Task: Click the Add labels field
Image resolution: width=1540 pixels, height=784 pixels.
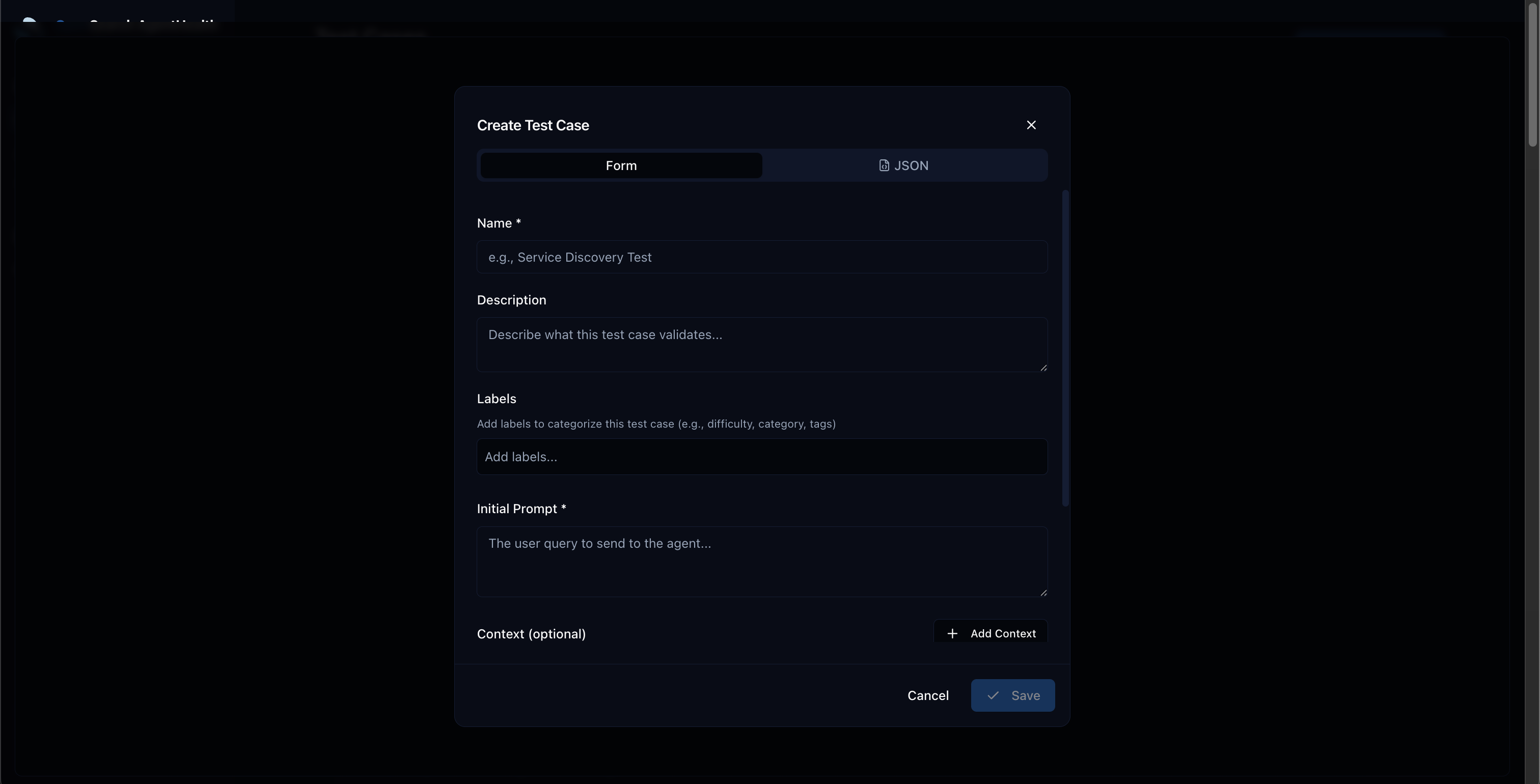Action: pos(762,457)
